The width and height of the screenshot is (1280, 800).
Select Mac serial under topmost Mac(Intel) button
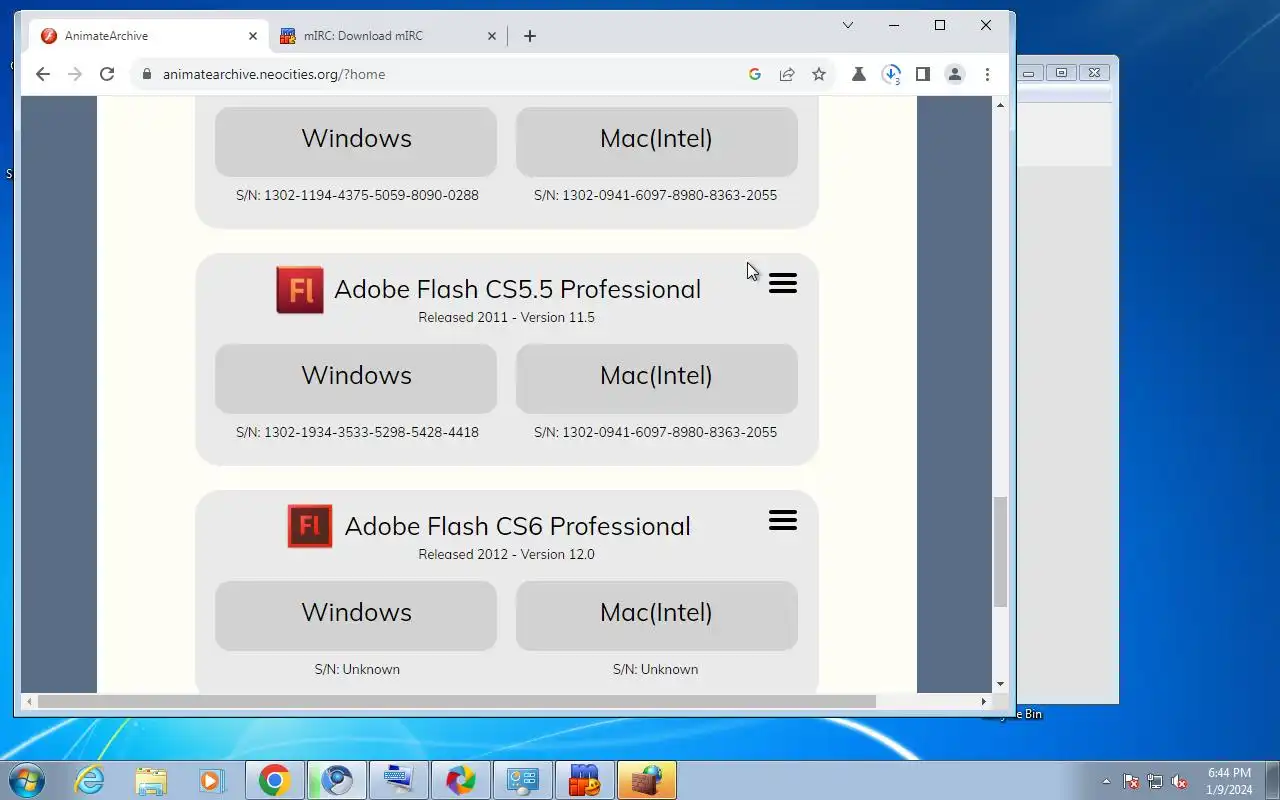click(x=655, y=195)
